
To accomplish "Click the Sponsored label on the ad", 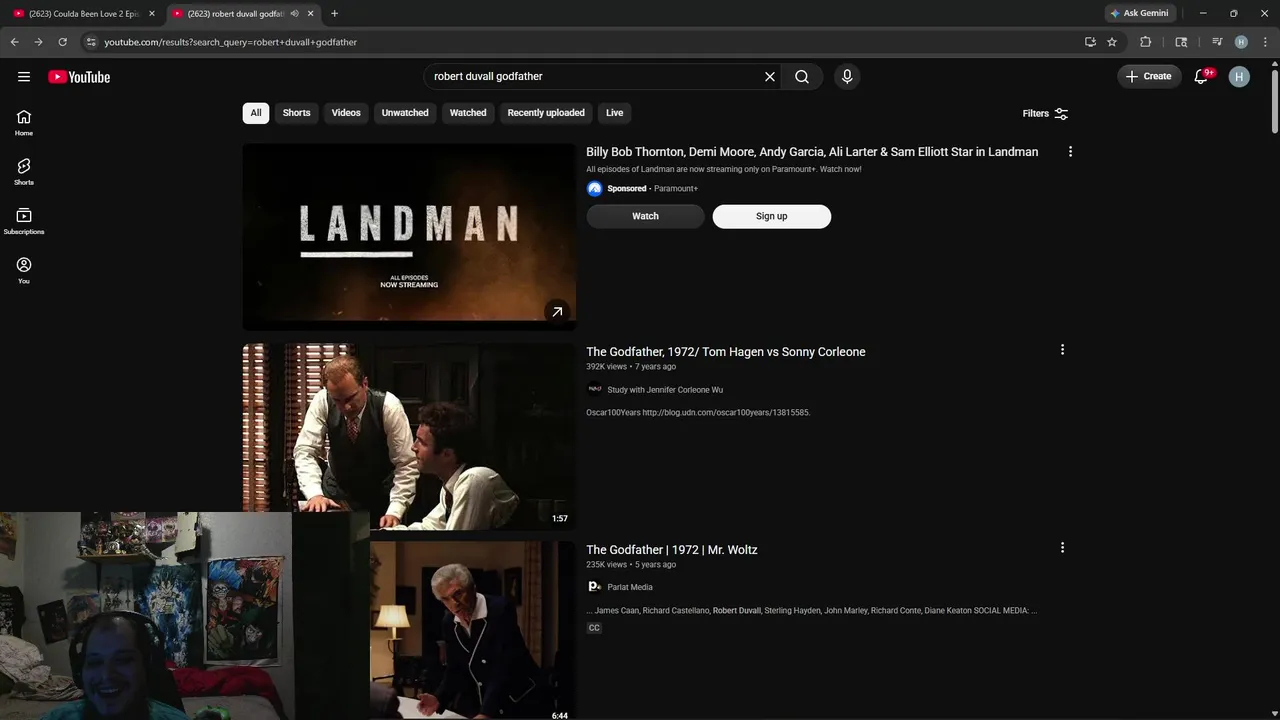I will pyautogui.click(x=627, y=189).
